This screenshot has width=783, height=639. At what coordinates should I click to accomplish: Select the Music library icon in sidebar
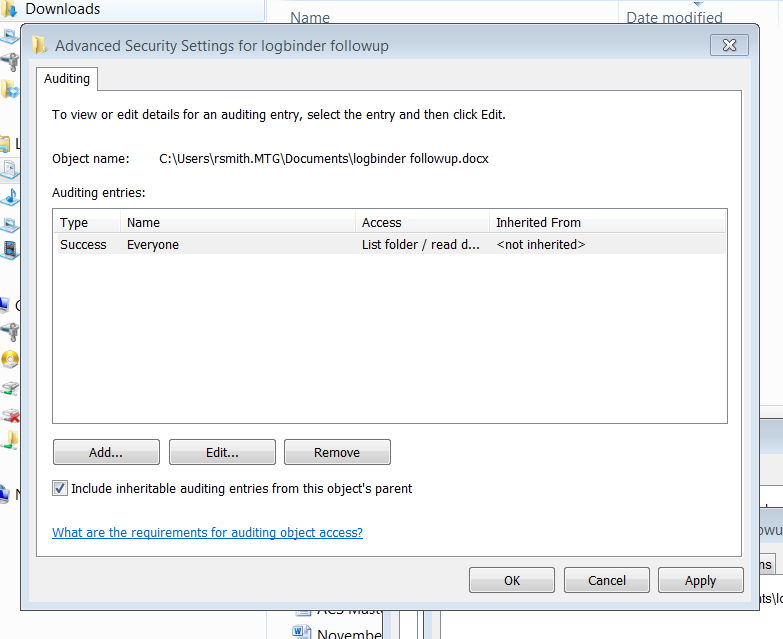pos(9,194)
